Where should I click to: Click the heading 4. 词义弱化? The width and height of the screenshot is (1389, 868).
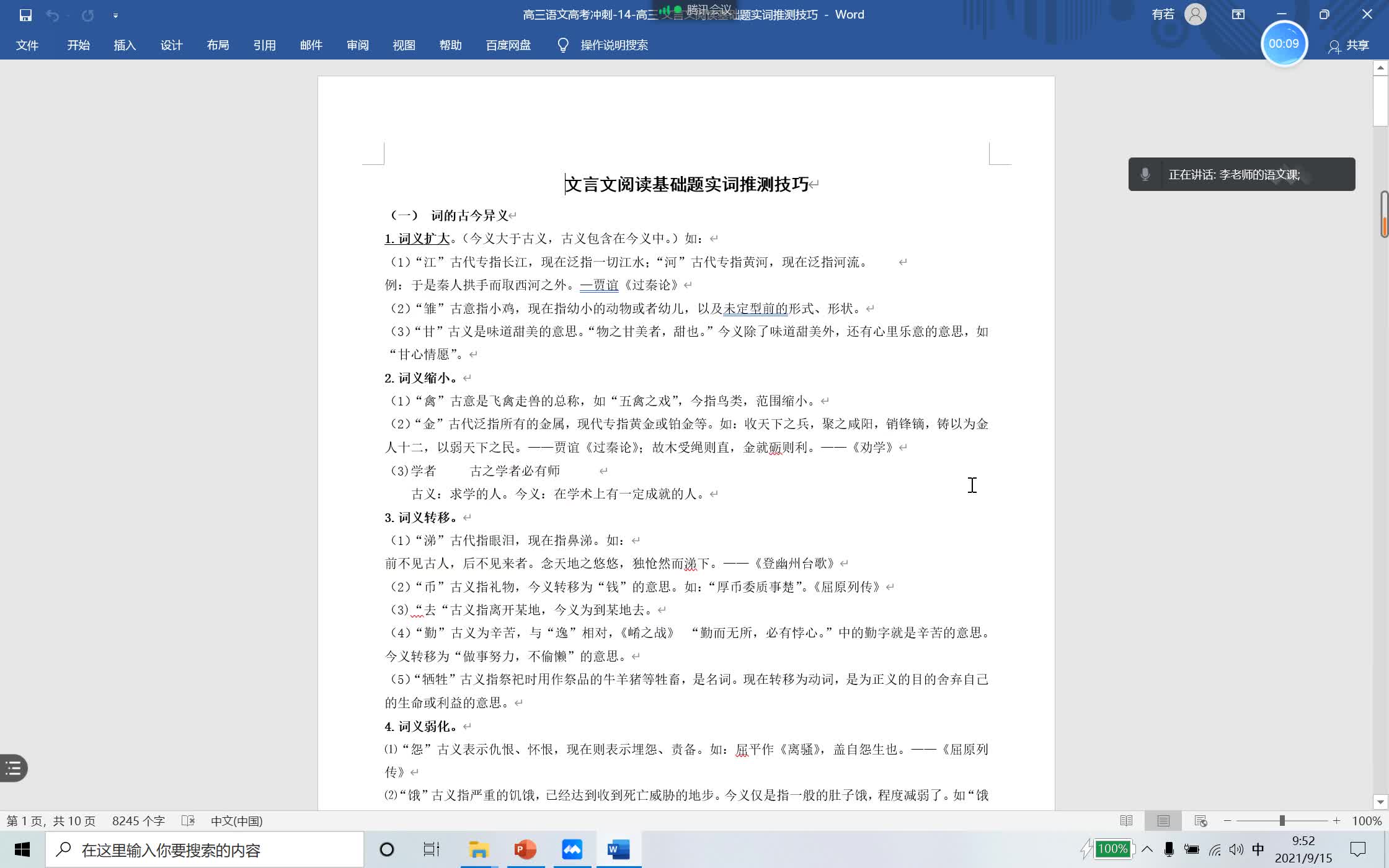click(x=422, y=726)
